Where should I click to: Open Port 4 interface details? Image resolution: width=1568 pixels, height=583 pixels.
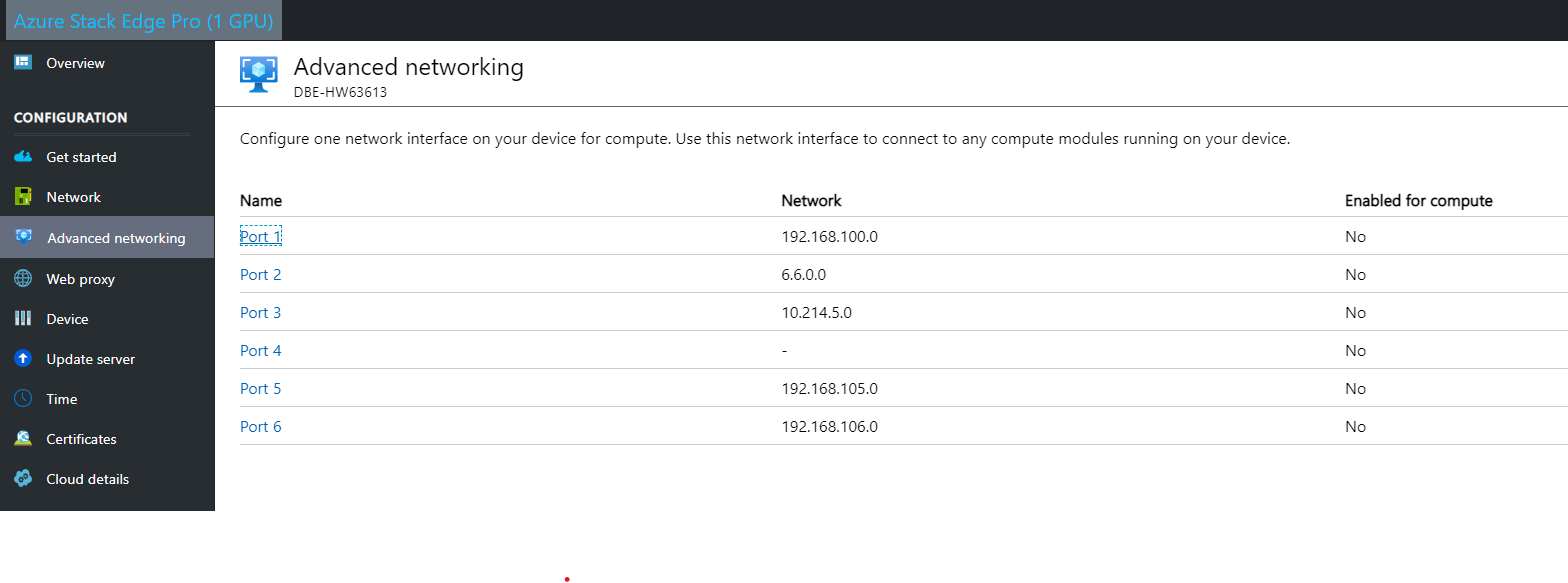[260, 350]
